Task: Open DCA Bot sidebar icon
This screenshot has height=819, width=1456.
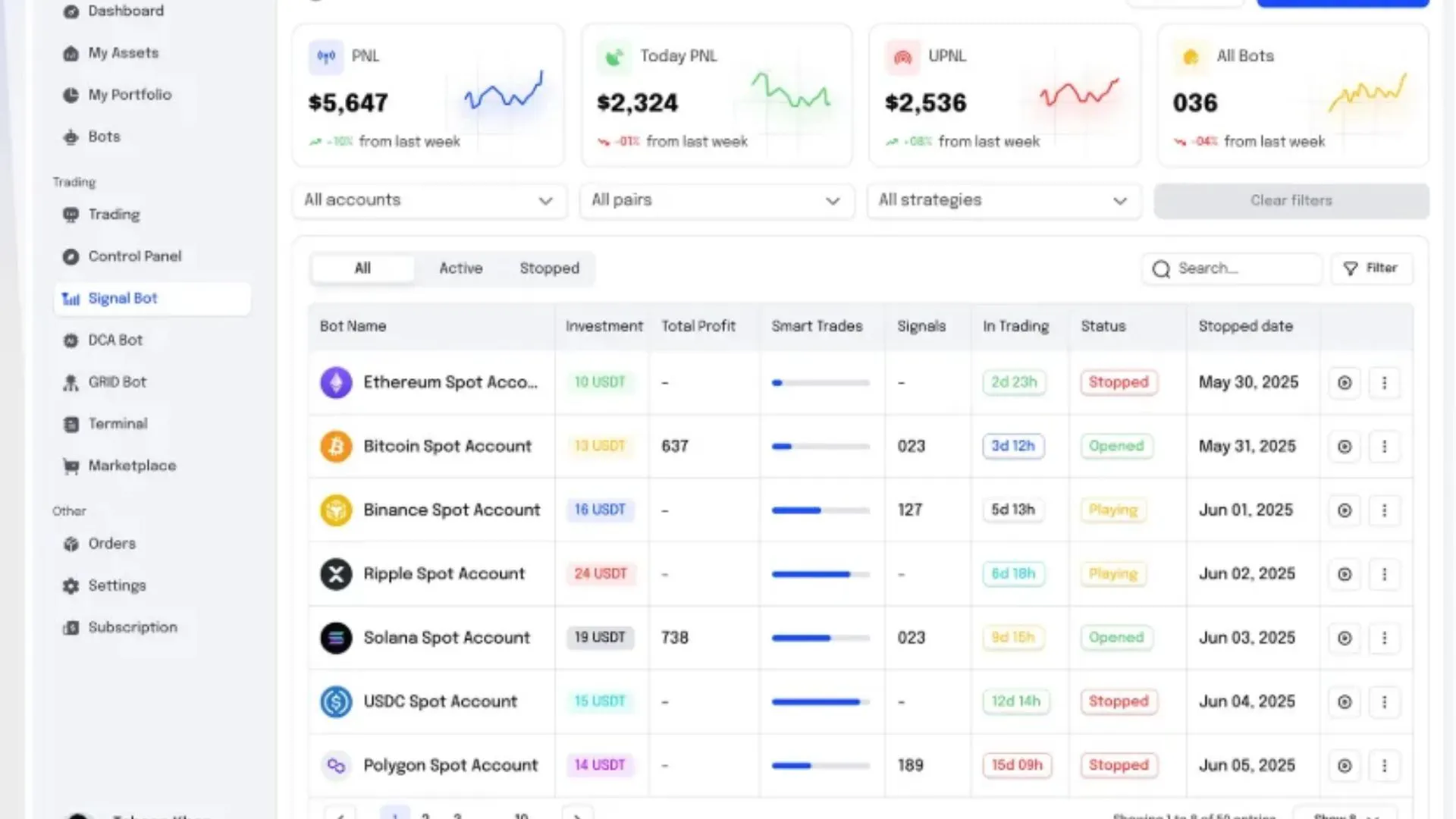Action: tap(71, 340)
